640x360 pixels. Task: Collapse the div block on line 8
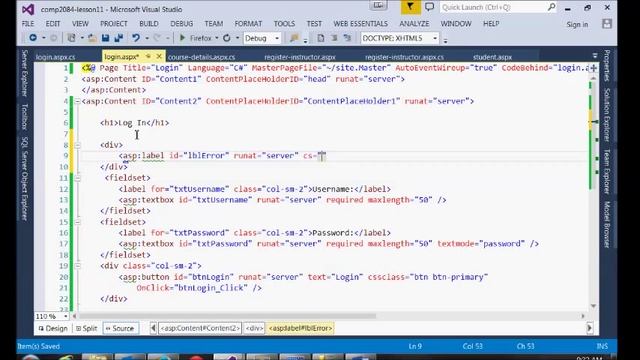78,145
